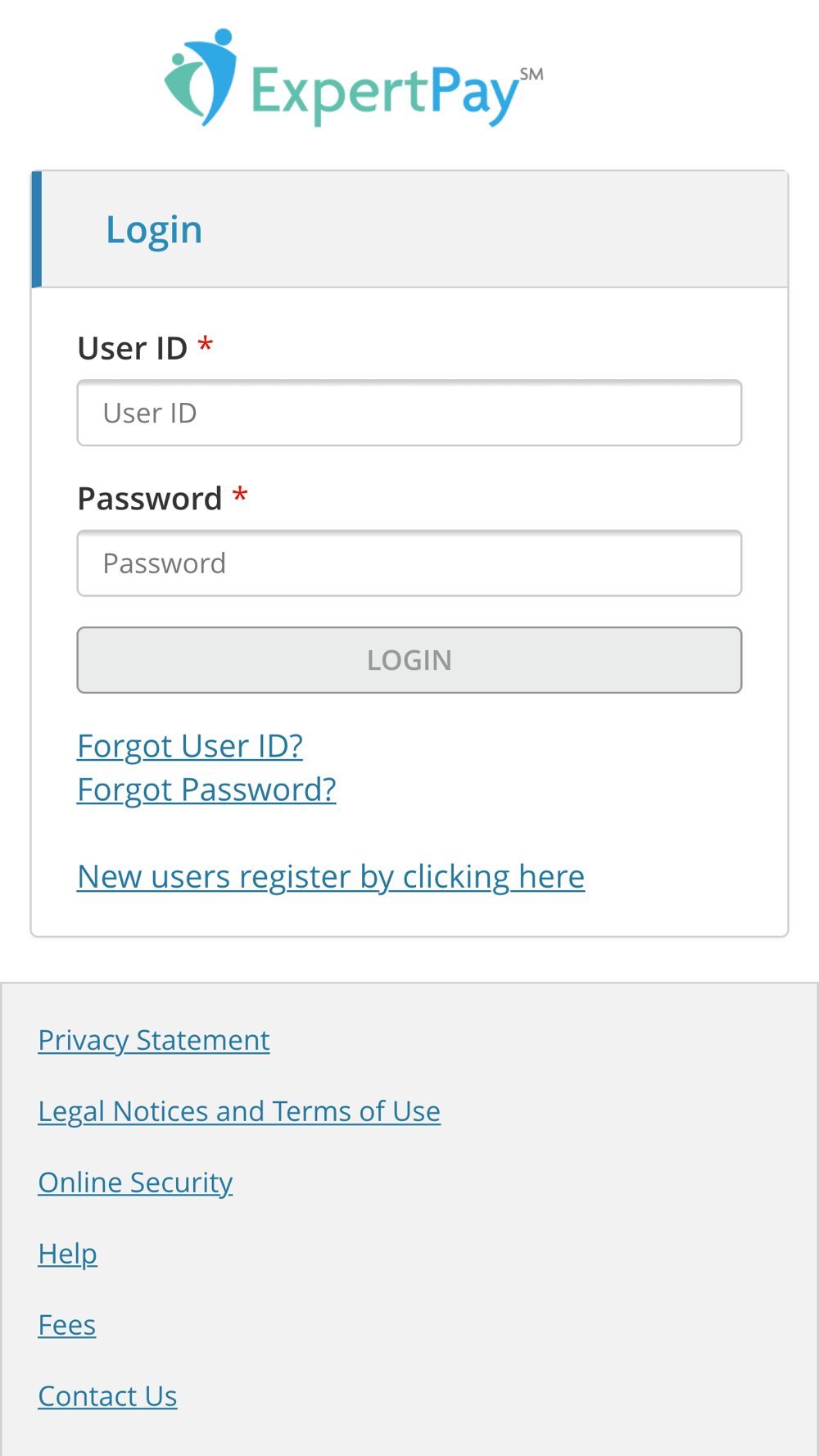
Task: Focus the Password input field
Action: coord(409,563)
